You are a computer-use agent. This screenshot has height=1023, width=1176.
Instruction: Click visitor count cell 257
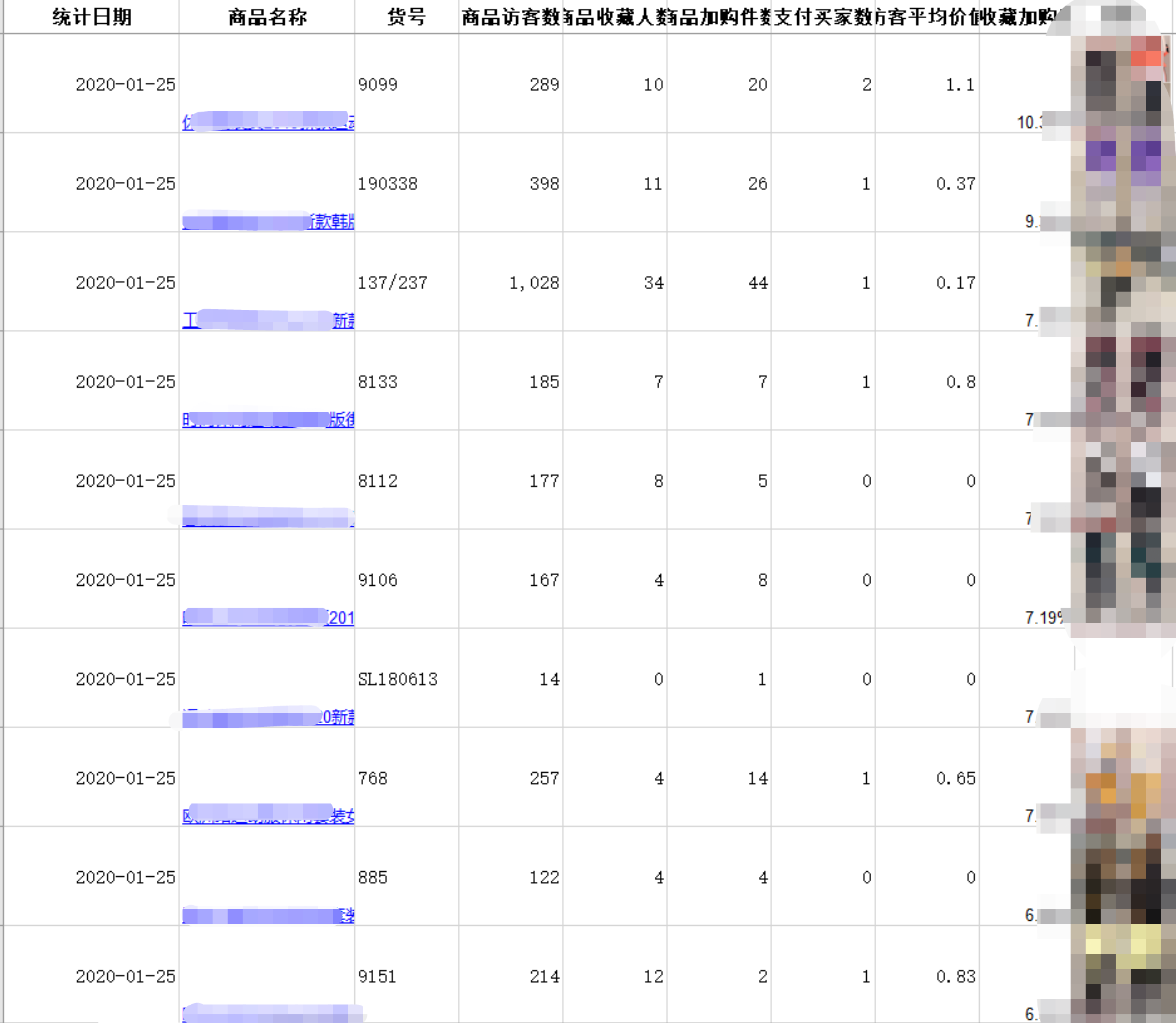[511, 778]
